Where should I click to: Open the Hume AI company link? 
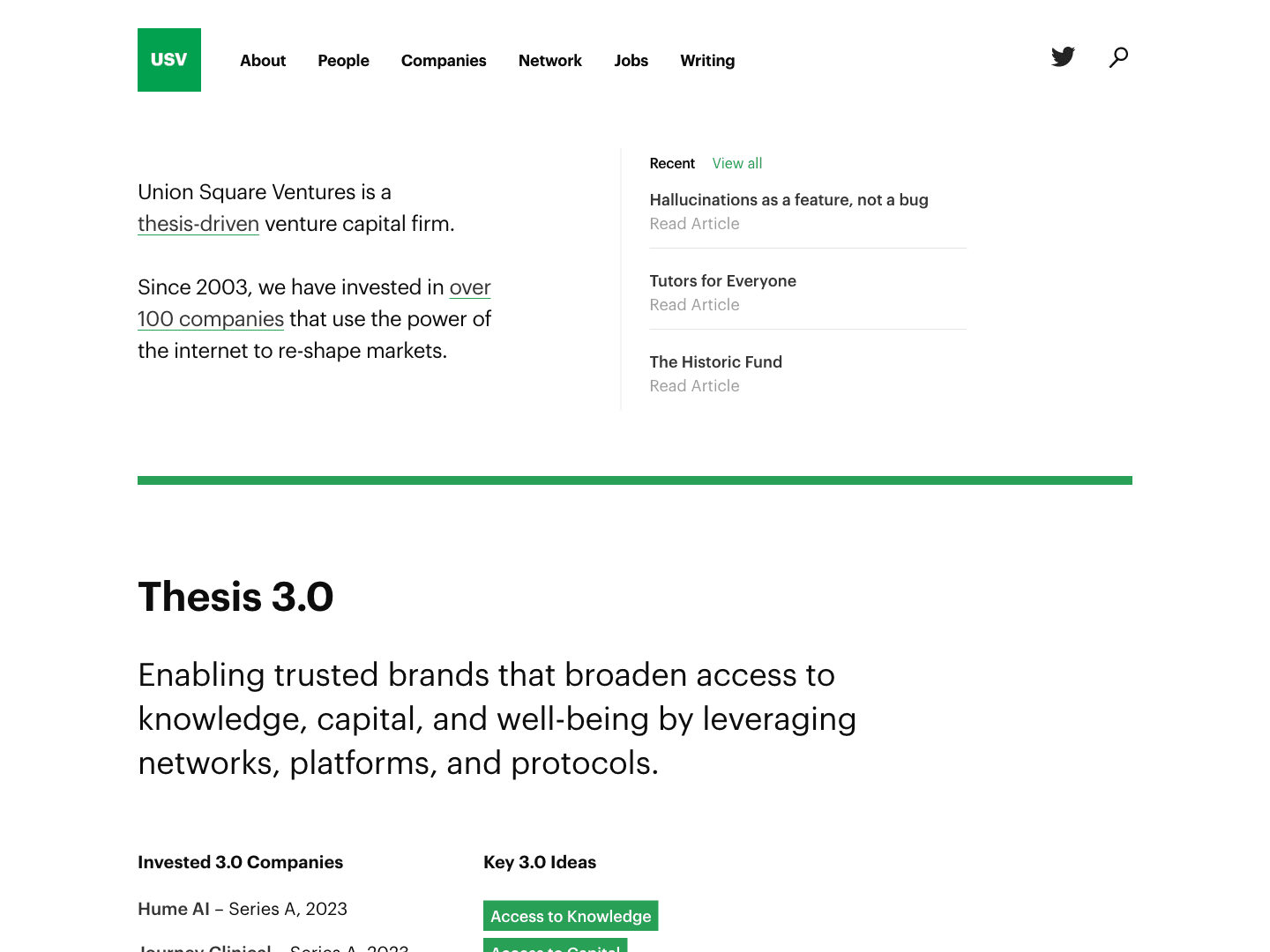pyautogui.click(x=174, y=909)
